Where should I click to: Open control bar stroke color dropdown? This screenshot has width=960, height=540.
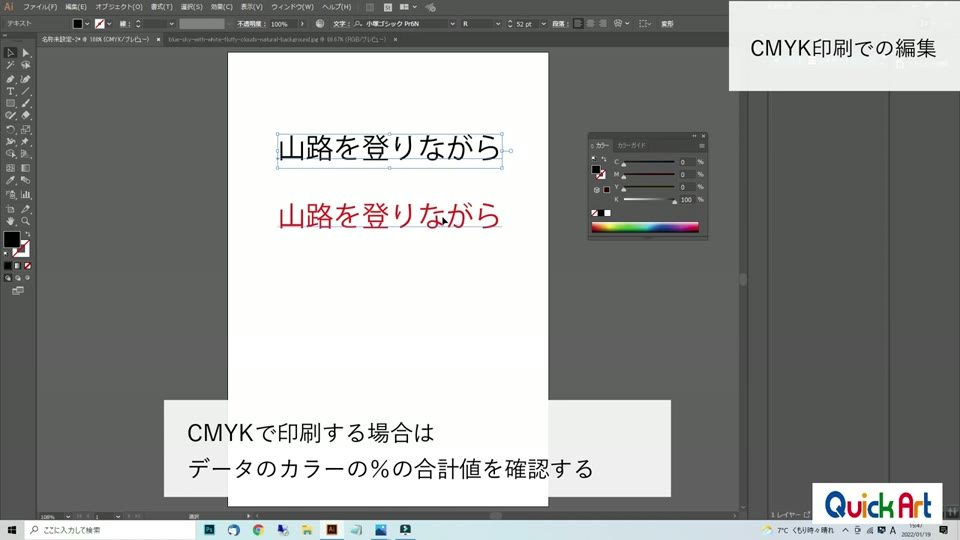[109, 24]
